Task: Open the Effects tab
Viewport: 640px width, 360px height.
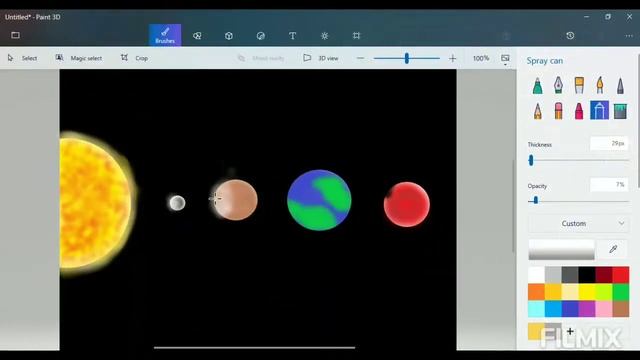Action: [324, 36]
